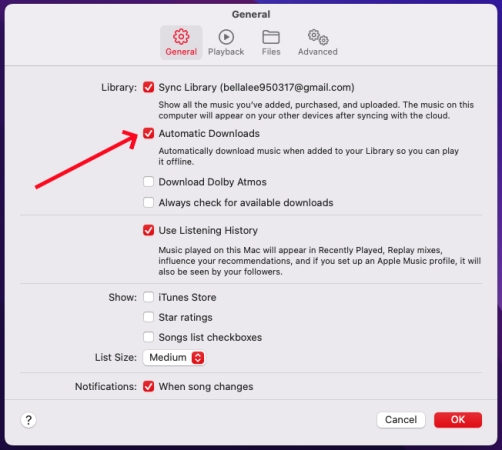This screenshot has width=502, height=450.
Task: Disable Automatic Downloads checkbox
Action: tap(148, 133)
